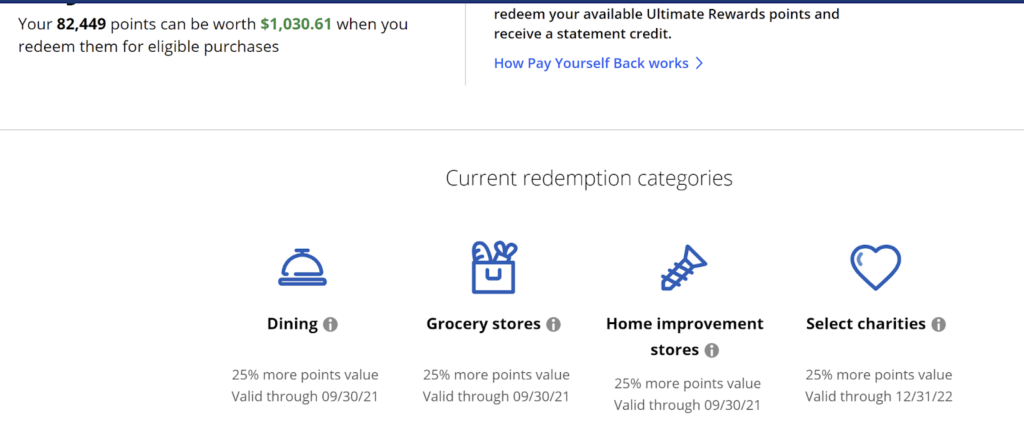Select the Dining category label

[x=293, y=324]
